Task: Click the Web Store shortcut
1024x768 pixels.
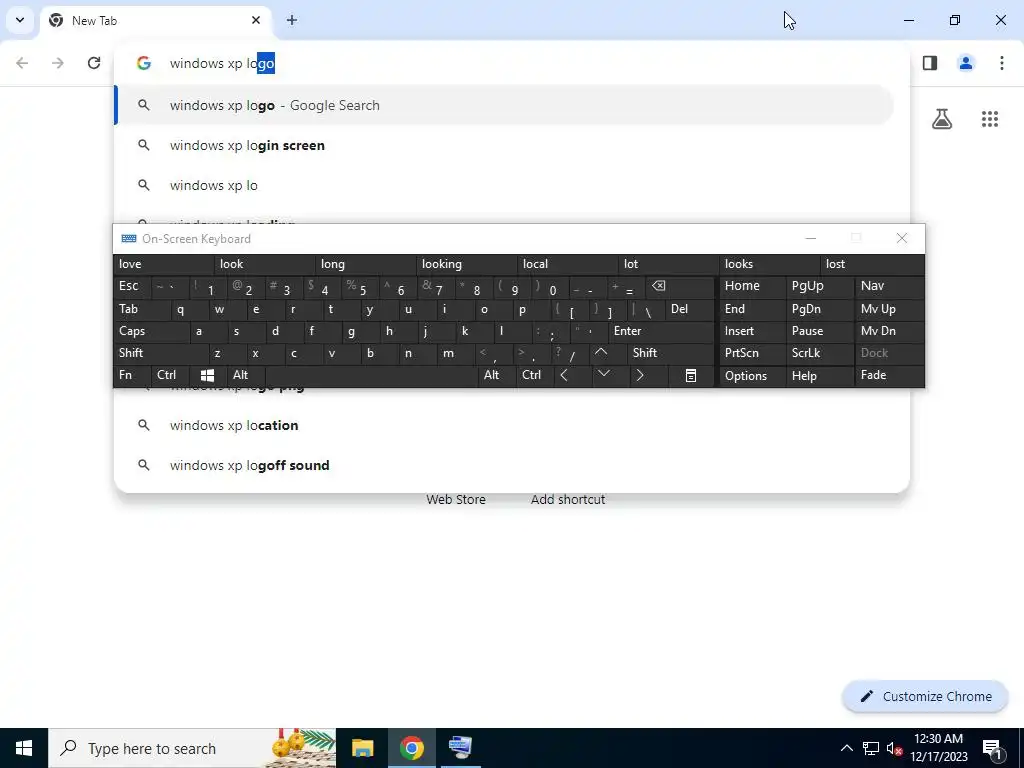Action: click(456, 500)
